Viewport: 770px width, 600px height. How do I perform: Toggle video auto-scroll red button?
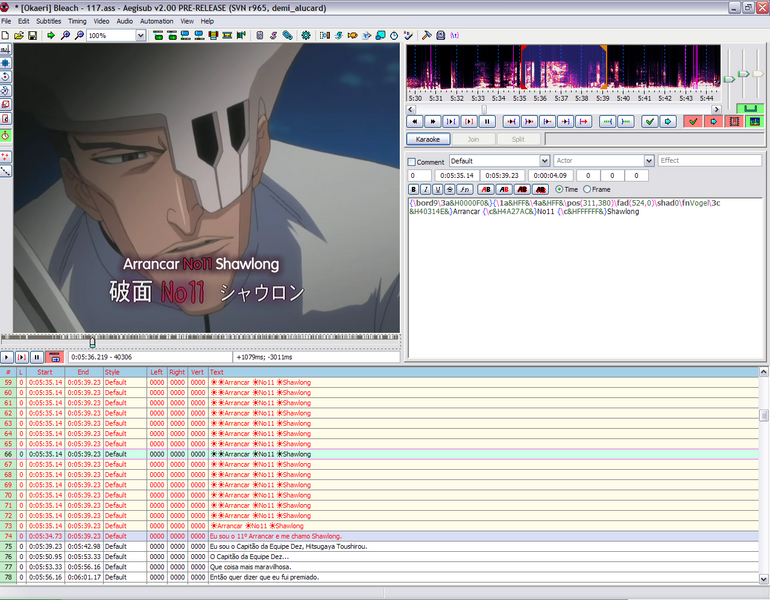[54, 357]
